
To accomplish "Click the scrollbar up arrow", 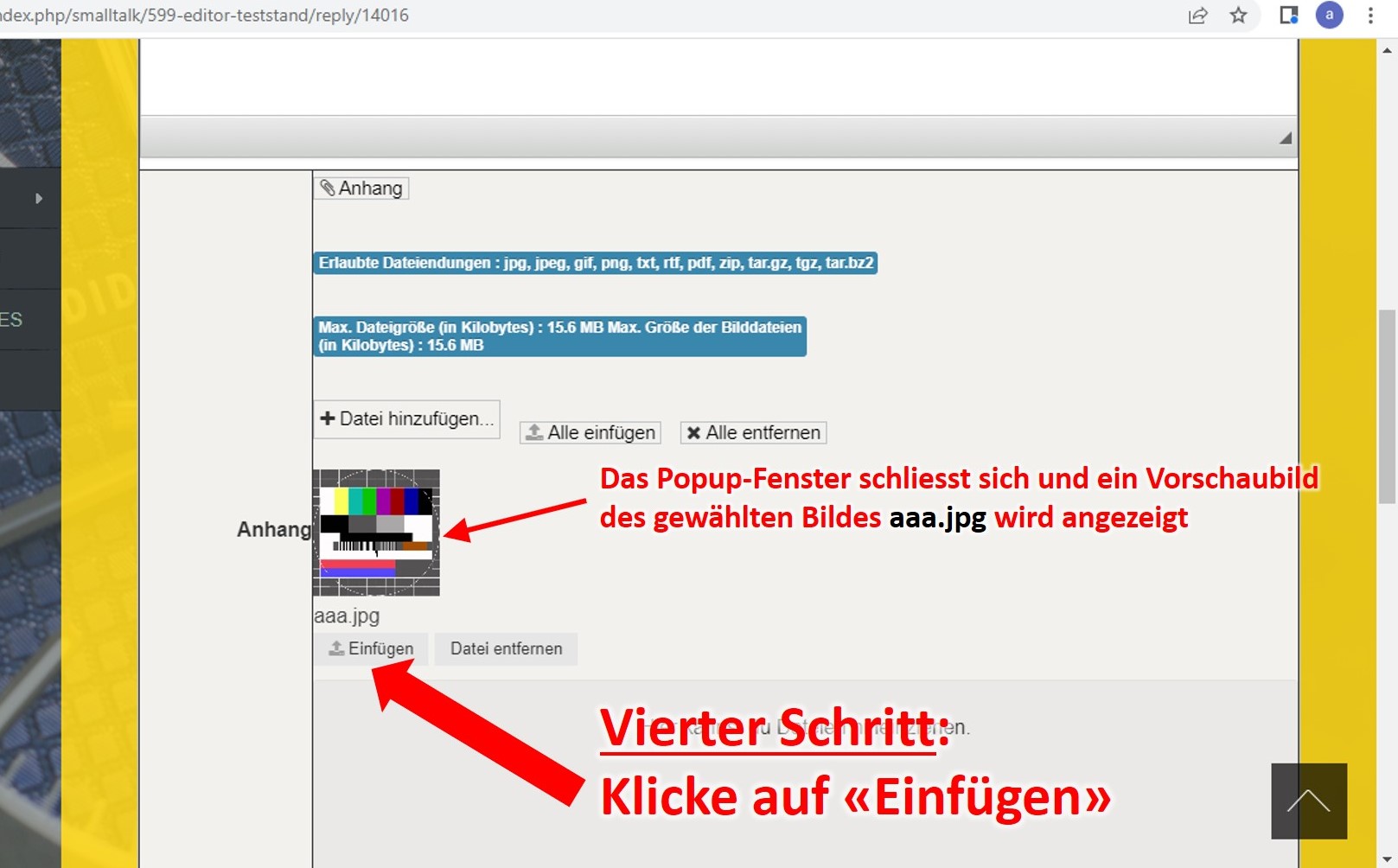I will [x=1387, y=50].
